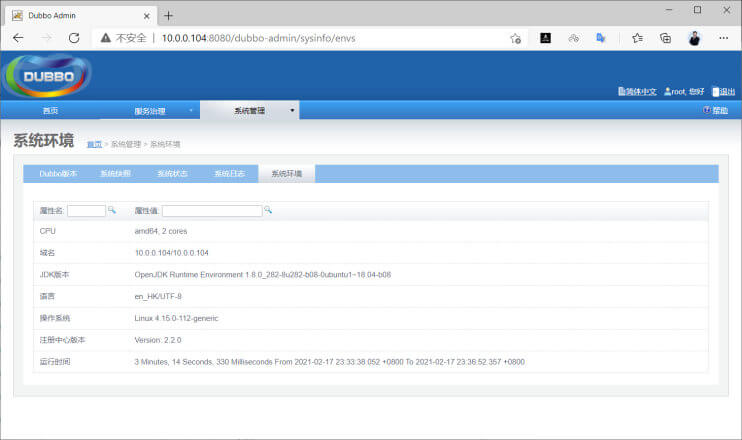The height and width of the screenshot is (440, 742).
Task: Open 服务治理 navigation menu
Action: [150, 111]
